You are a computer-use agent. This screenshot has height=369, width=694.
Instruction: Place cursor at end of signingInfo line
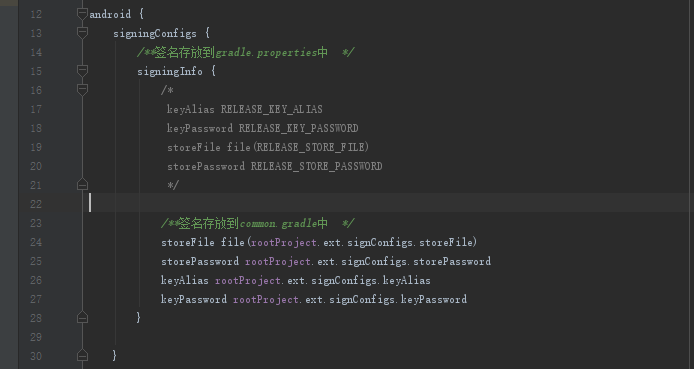(216, 71)
